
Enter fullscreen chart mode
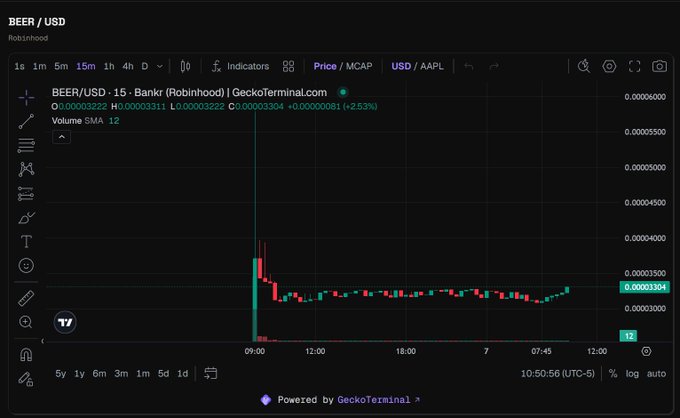[x=634, y=66]
